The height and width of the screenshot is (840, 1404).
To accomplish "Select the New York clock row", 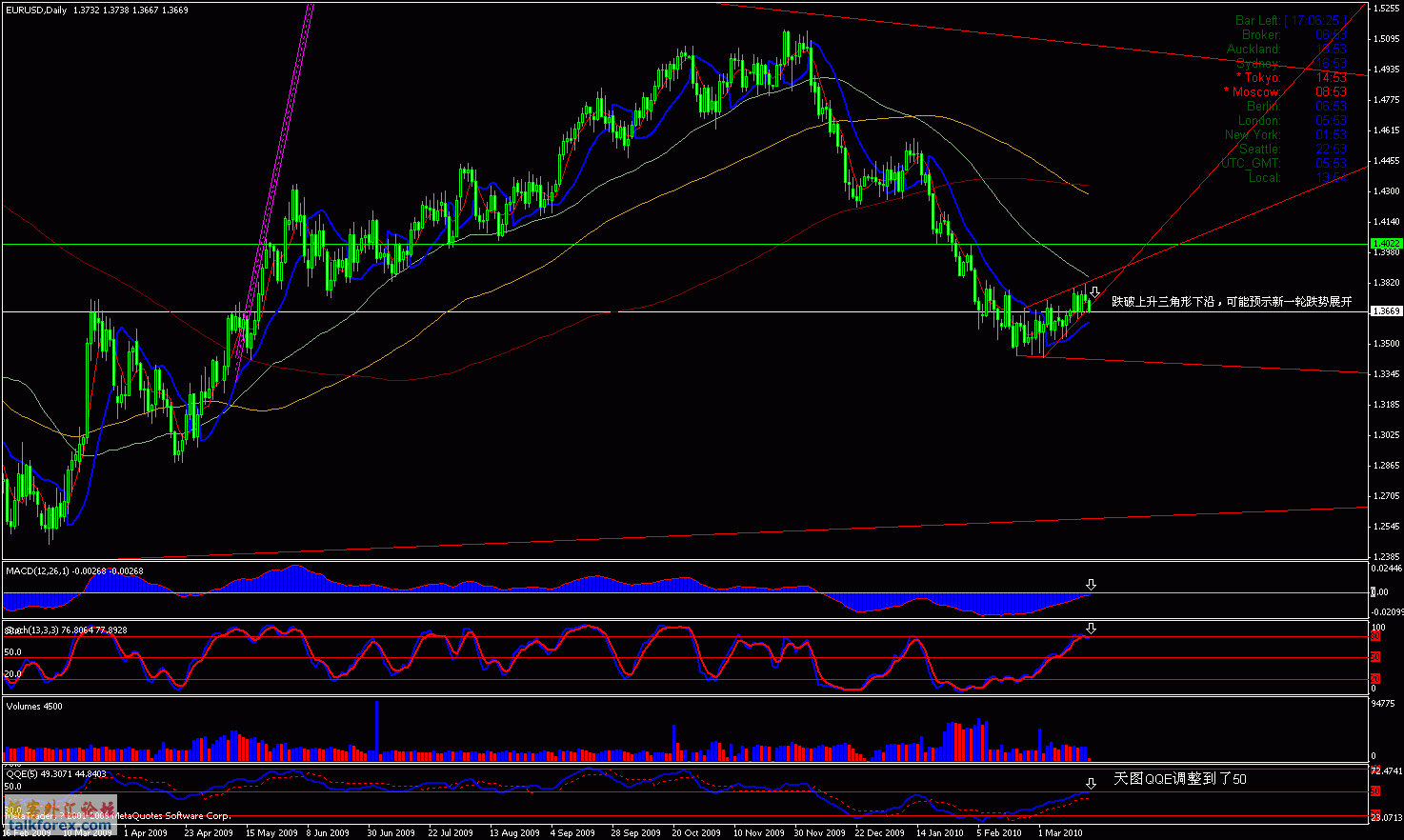I will coord(1286,134).
